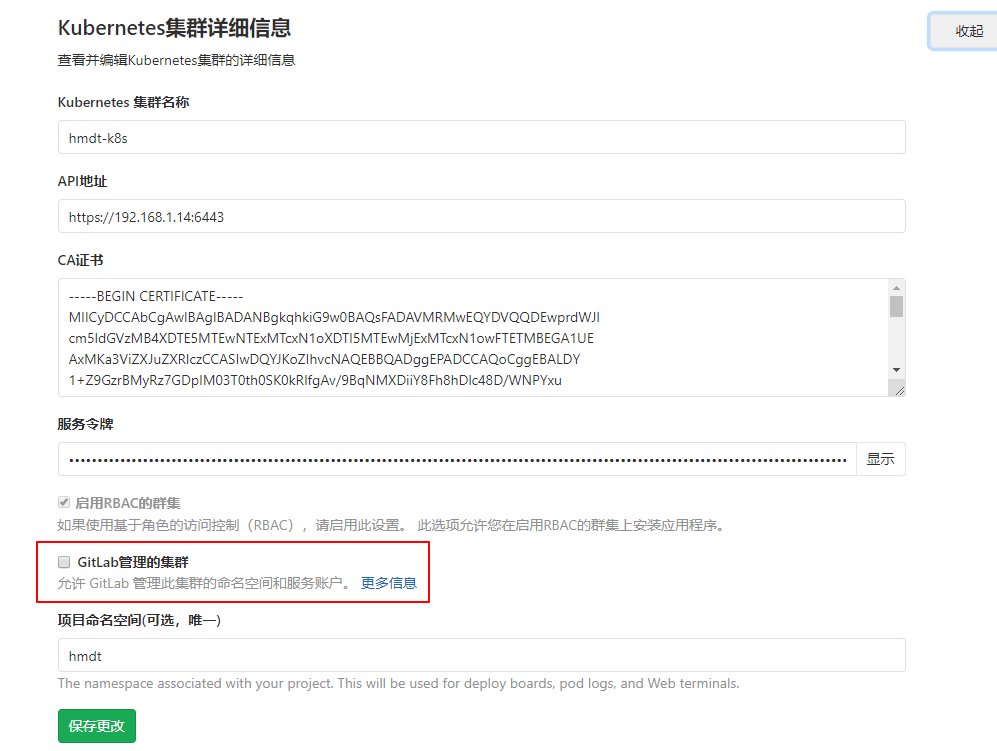
Task: Click the 启用RBAC的群集 checkbox
Action: [x=63, y=502]
